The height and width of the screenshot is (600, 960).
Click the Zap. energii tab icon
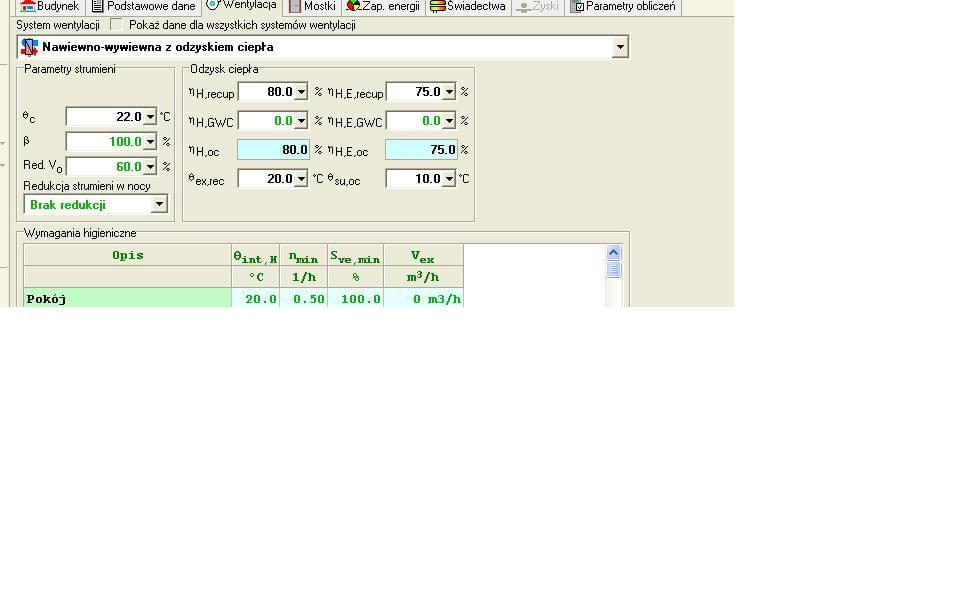coord(353,6)
